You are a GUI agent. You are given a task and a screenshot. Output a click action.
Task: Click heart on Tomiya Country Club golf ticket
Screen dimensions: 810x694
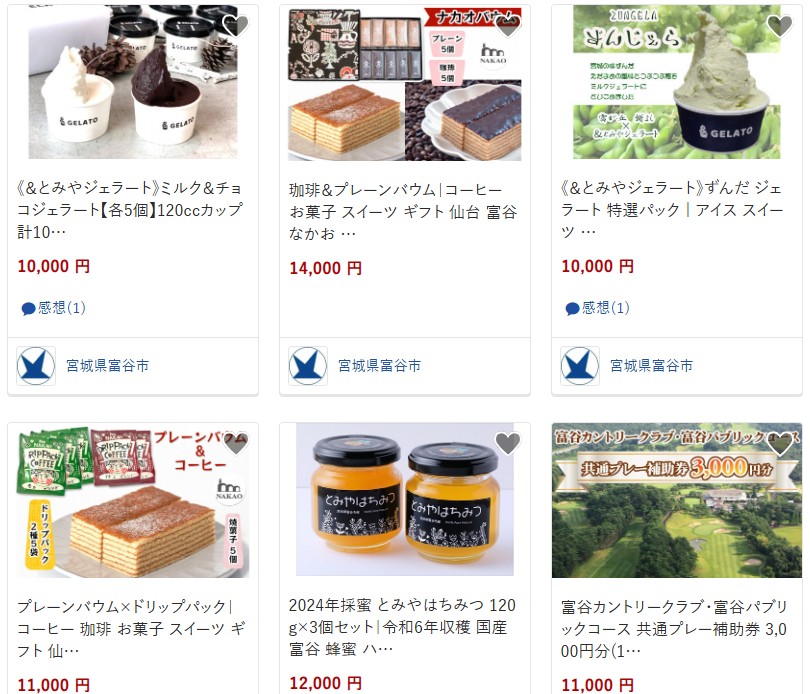[x=780, y=443]
